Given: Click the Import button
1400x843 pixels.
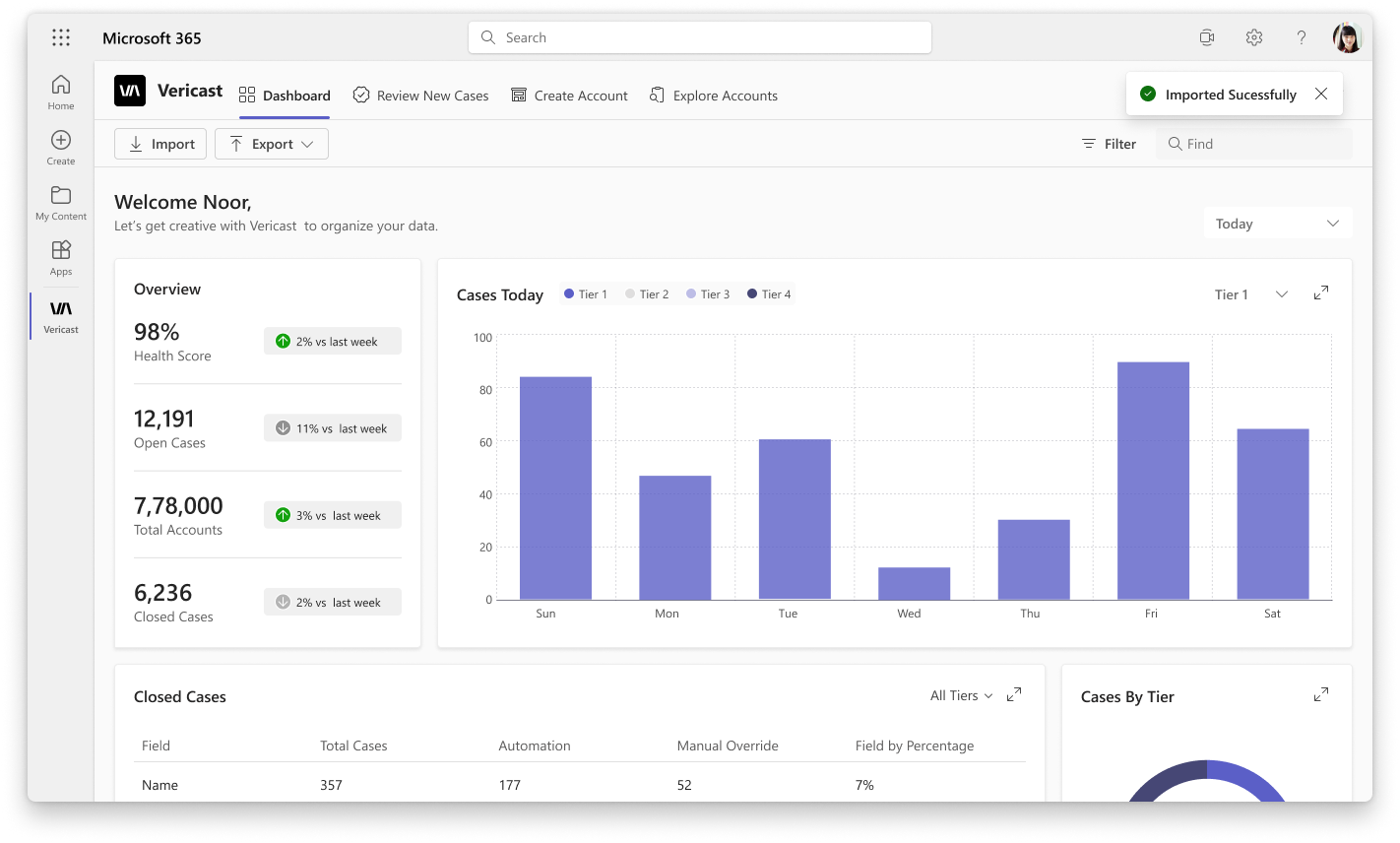Looking at the screenshot, I should point(160,144).
